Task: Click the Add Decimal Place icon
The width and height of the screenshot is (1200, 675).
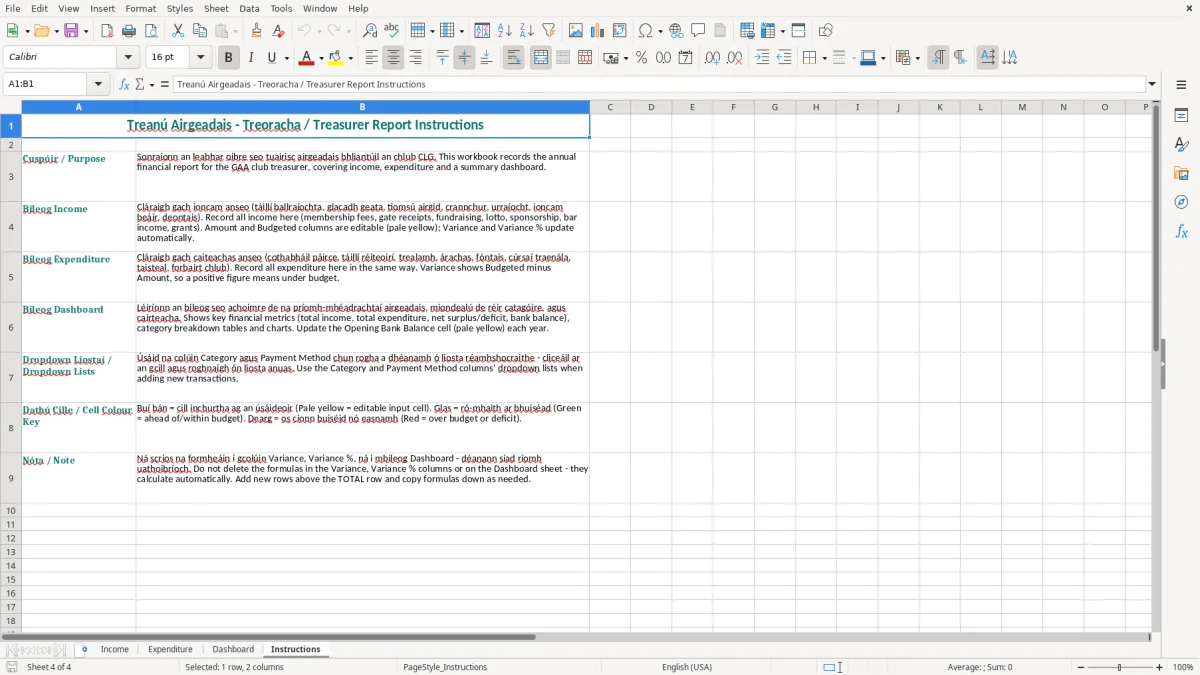Action: [x=712, y=58]
